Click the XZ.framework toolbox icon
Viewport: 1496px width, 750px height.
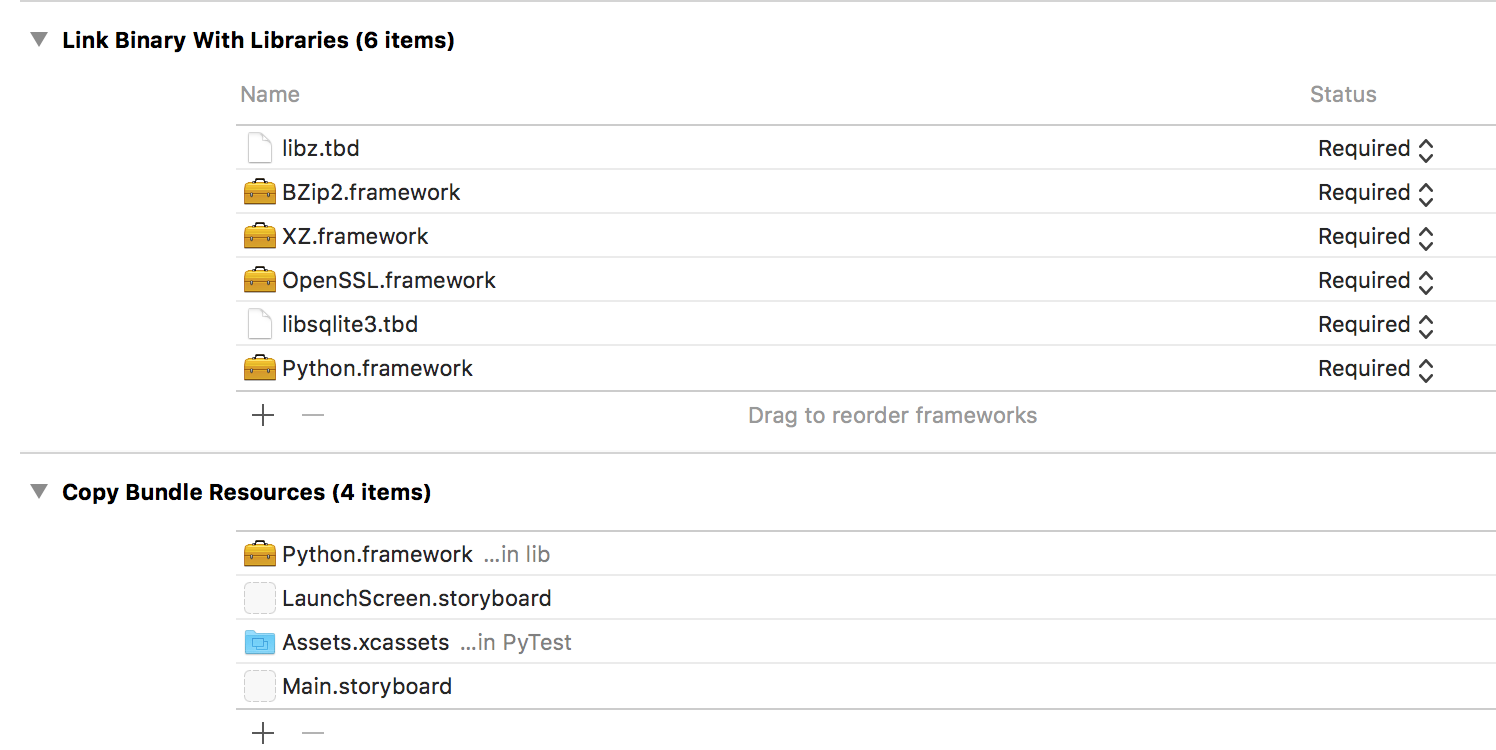[x=260, y=236]
